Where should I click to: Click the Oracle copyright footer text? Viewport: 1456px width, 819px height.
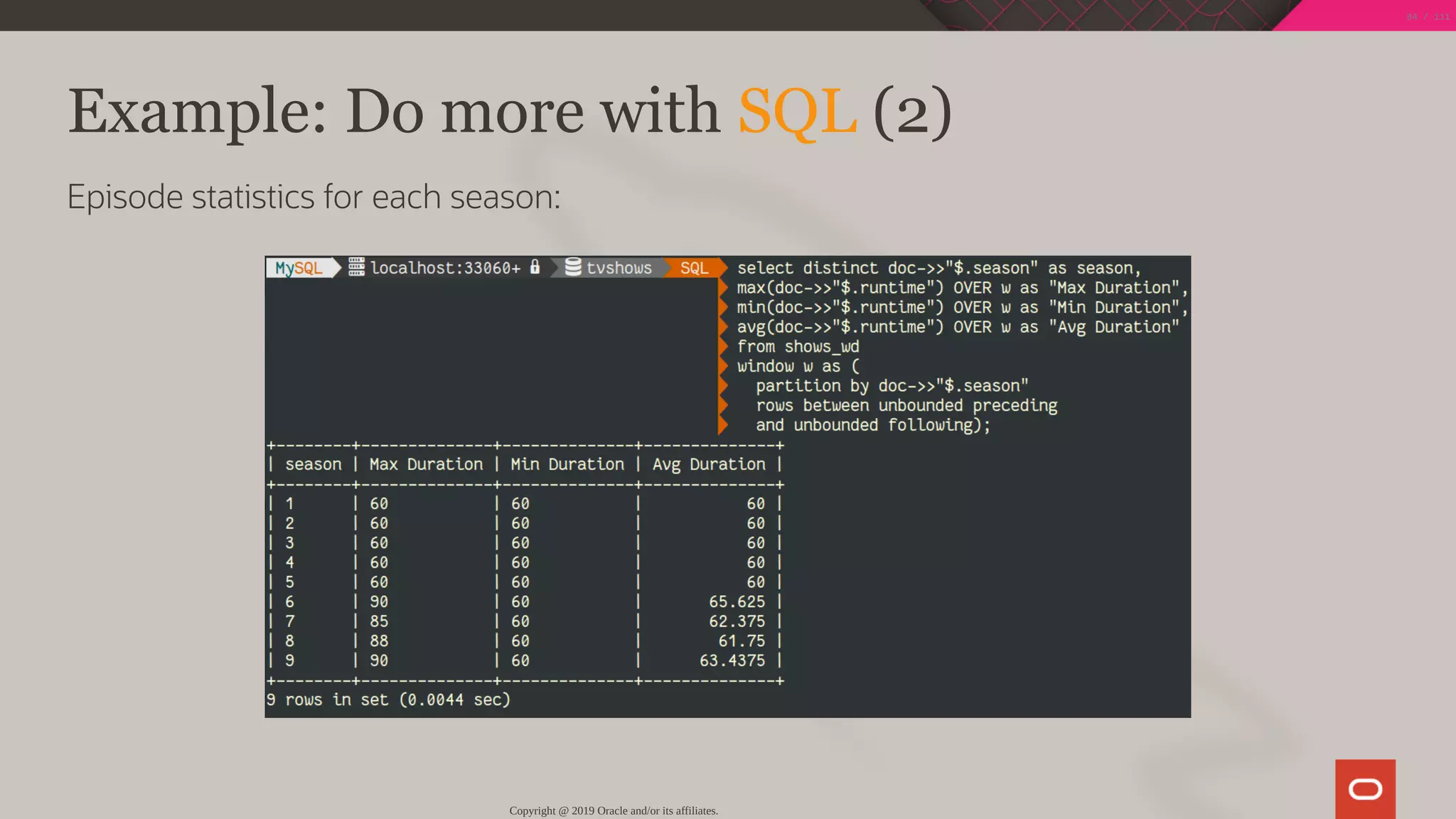coord(614,810)
